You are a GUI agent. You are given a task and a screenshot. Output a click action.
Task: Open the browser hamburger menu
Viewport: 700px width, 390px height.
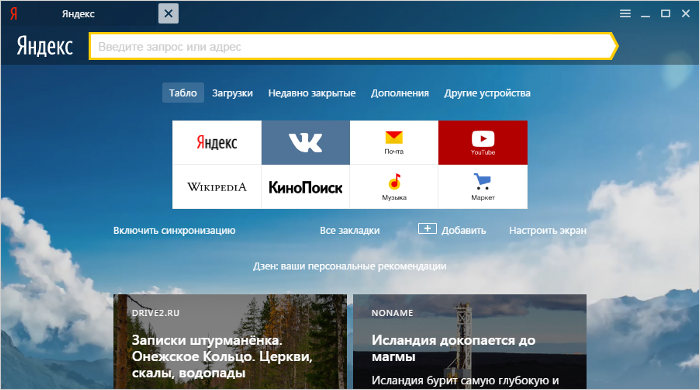[x=625, y=14]
